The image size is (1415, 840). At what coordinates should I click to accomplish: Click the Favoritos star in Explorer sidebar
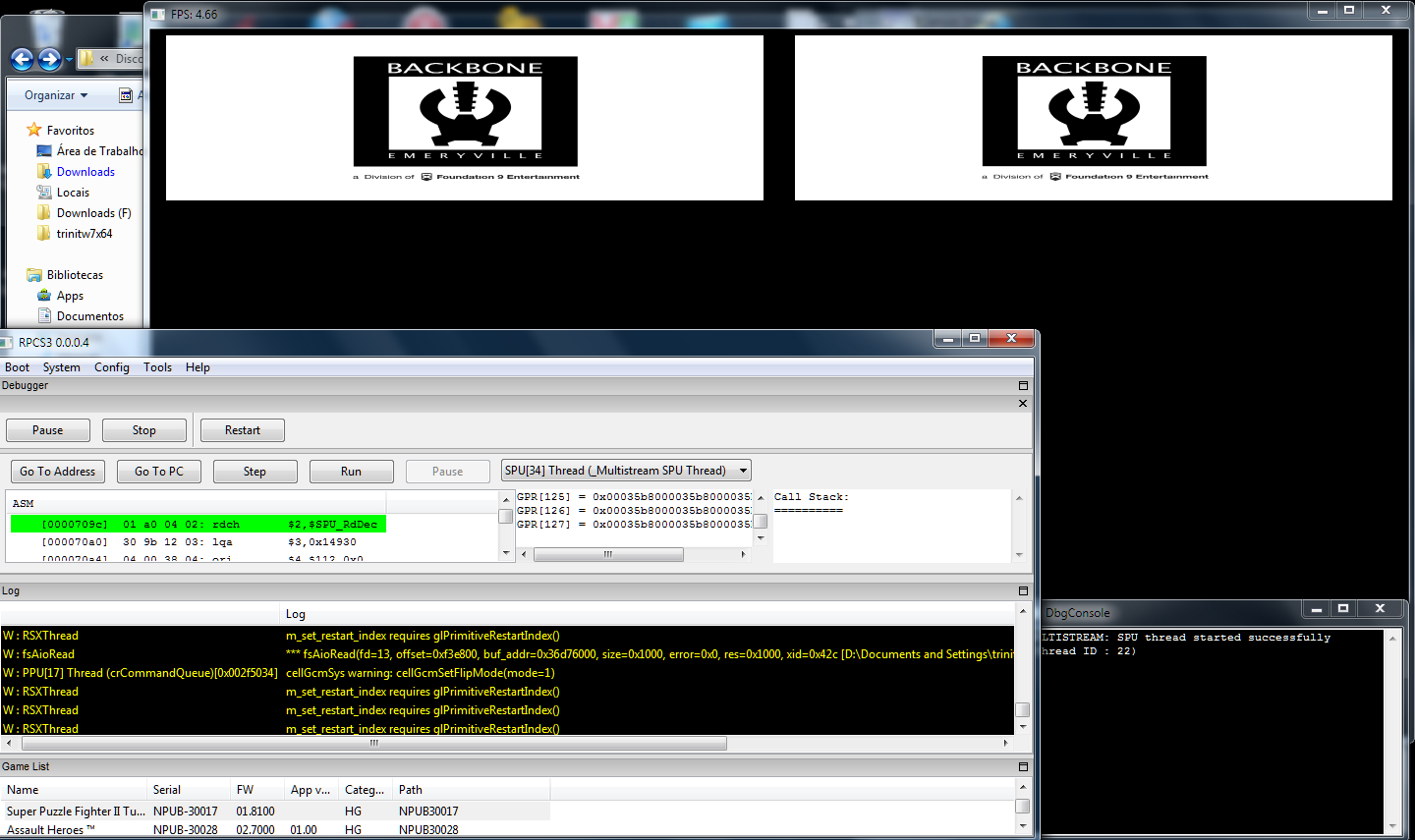(34, 130)
